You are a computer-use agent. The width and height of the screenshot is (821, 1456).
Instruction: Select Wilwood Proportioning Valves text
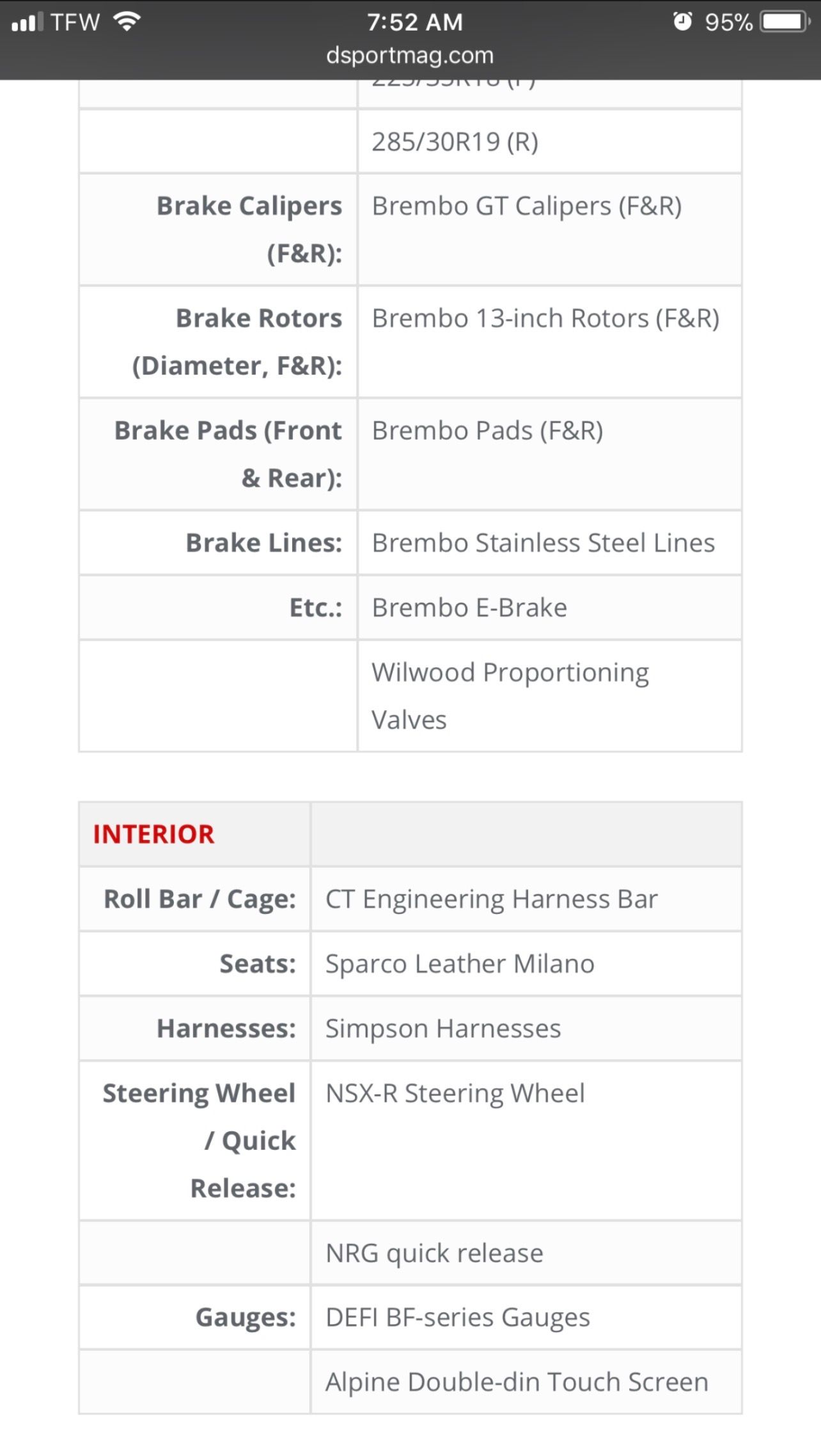pos(510,696)
